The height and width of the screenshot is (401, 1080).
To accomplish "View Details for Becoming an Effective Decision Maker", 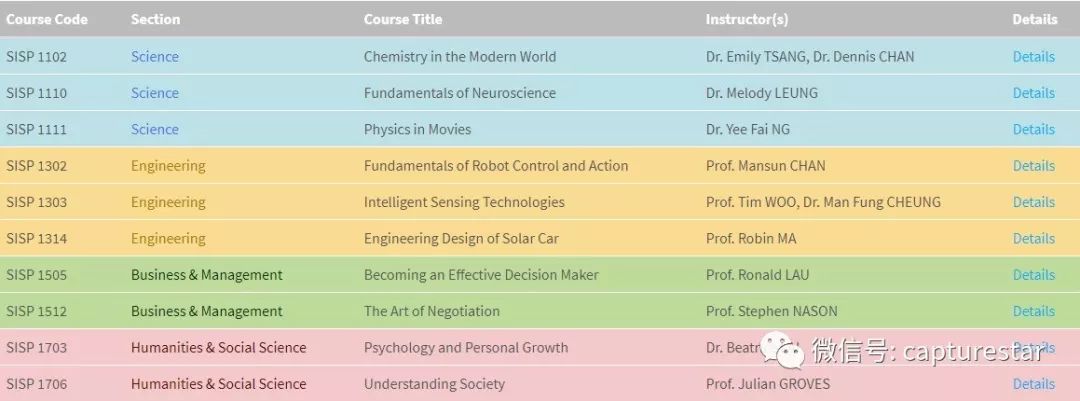I will pyautogui.click(x=1033, y=275).
